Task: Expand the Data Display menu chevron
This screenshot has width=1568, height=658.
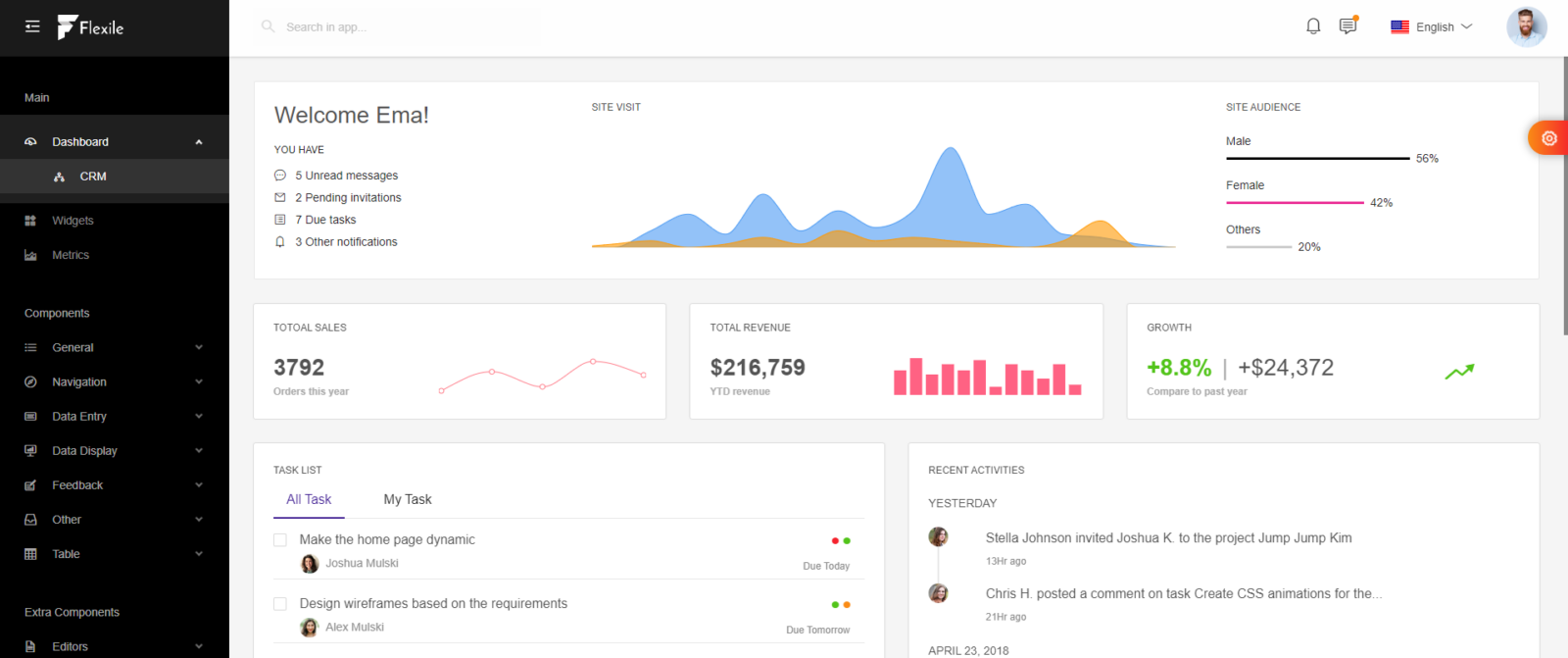Action: click(x=199, y=450)
